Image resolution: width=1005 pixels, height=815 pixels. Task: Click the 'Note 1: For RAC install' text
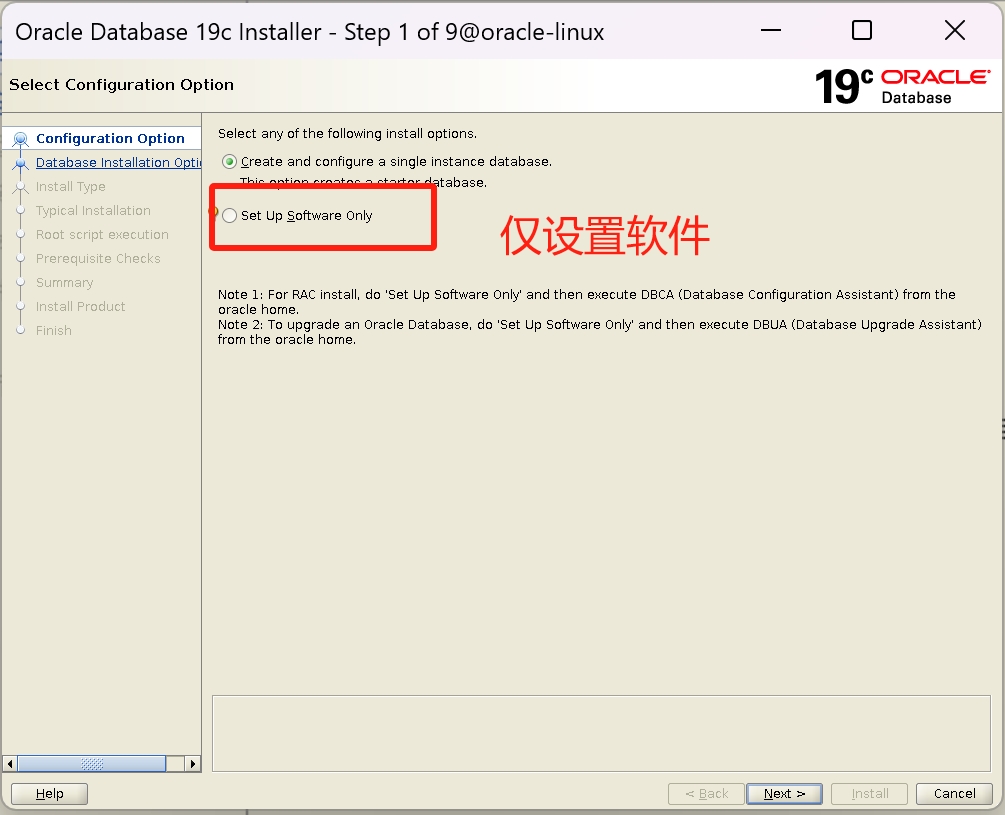click(586, 302)
